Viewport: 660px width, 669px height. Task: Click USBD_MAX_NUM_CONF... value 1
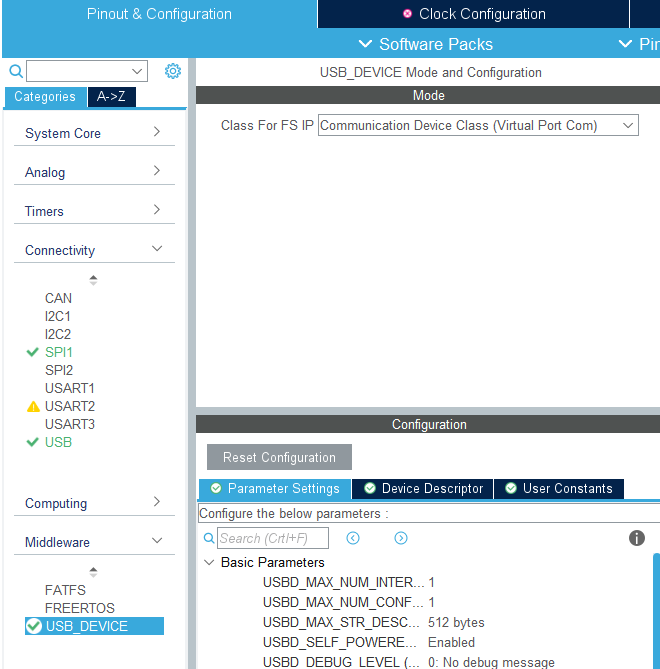coord(431,602)
